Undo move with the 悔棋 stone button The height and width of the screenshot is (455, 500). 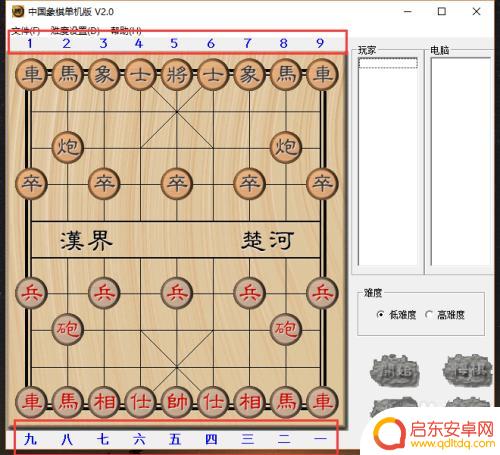468,371
